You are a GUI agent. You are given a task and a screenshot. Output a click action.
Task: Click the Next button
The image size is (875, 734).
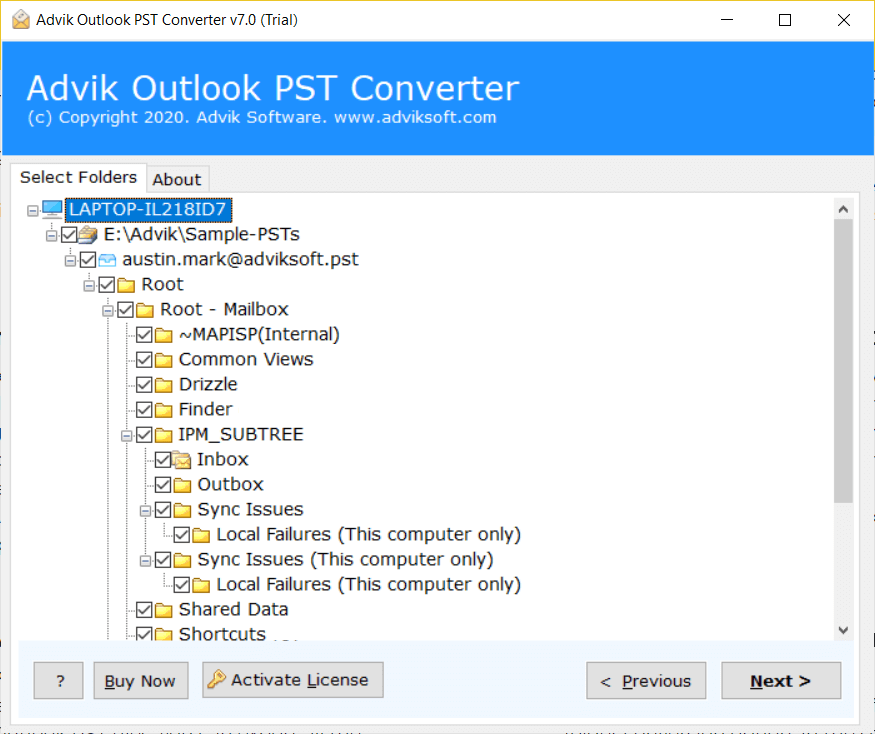[x=781, y=680]
